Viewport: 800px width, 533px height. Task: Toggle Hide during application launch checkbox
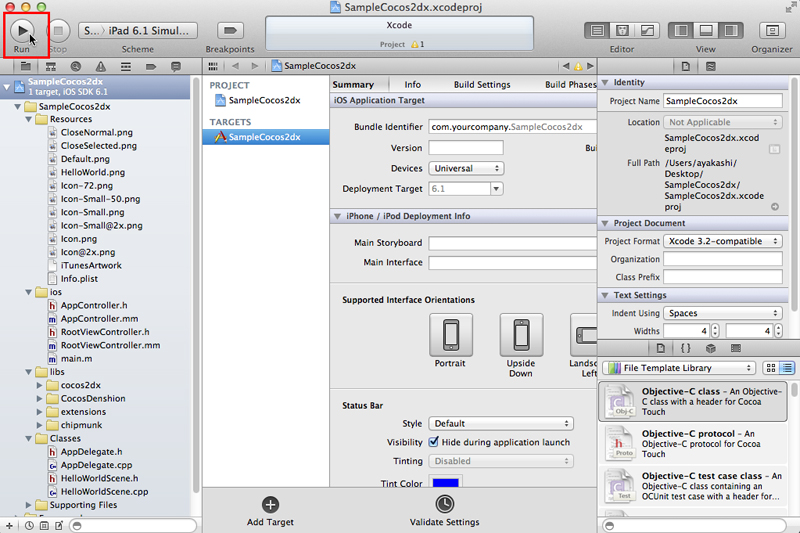coord(434,442)
